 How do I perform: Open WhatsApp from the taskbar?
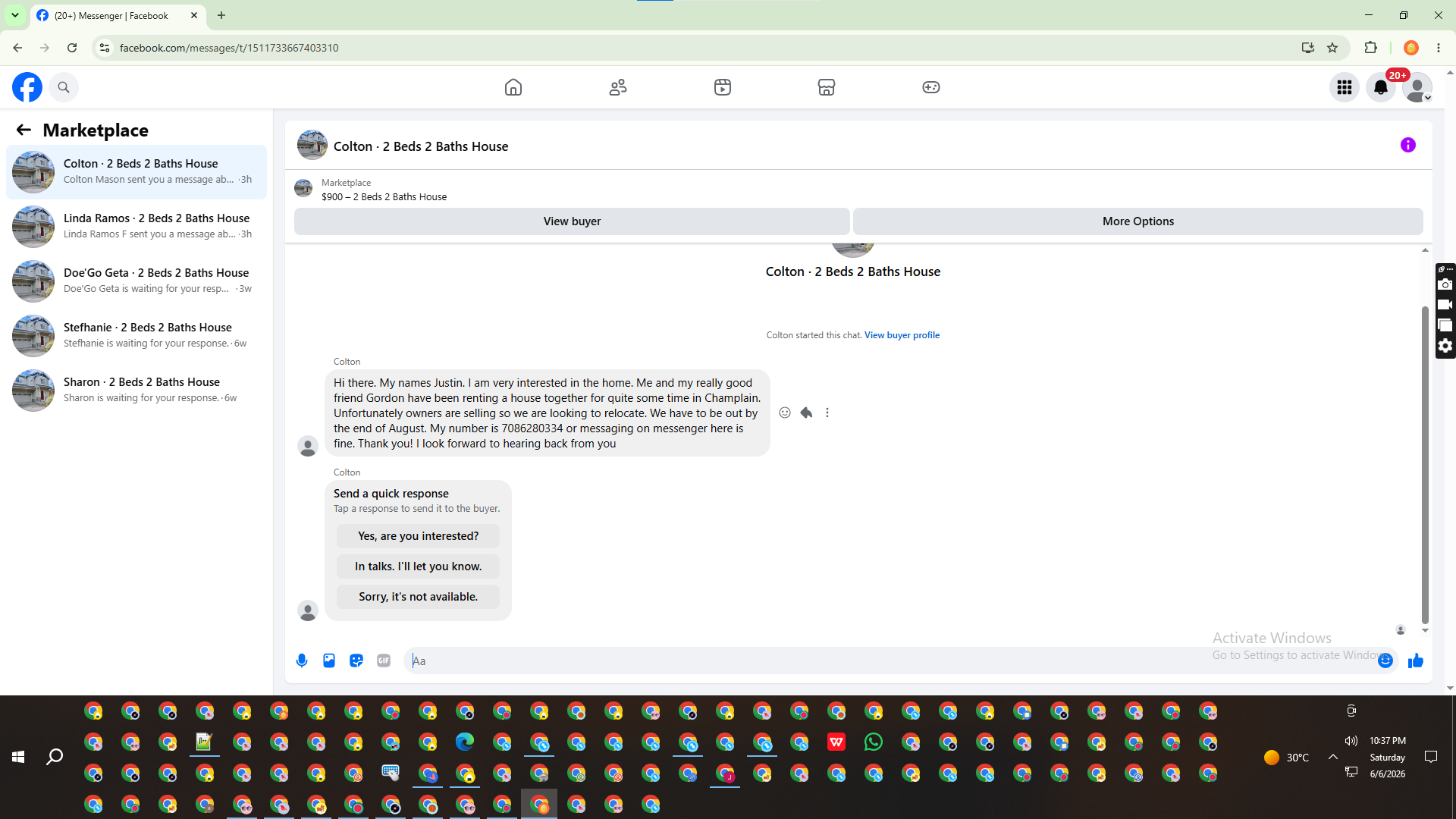(874, 742)
